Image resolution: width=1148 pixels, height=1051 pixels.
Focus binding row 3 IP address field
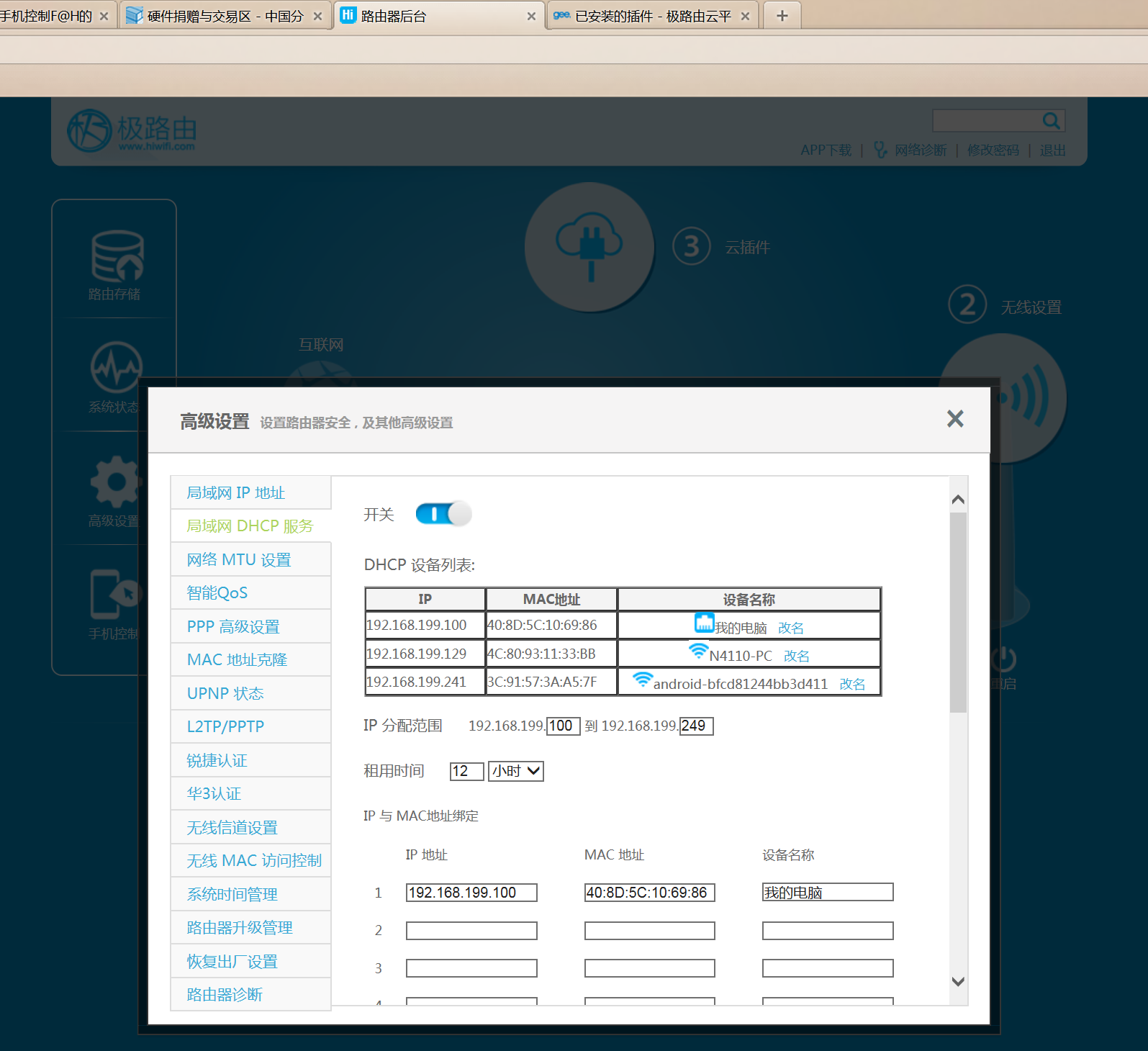click(x=471, y=968)
